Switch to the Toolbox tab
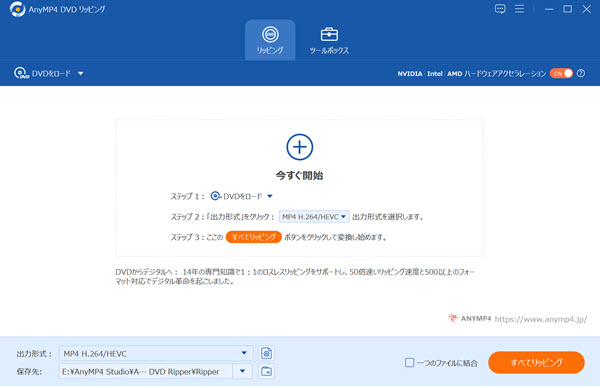Image resolution: width=600 pixels, height=388 pixels. (x=329, y=40)
